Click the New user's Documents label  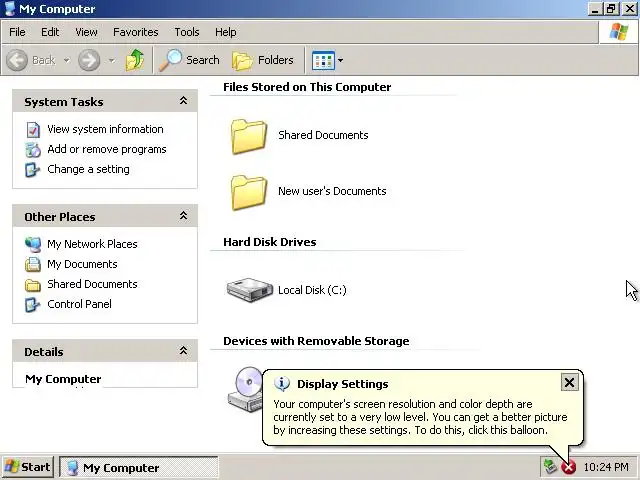coord(332,191)
